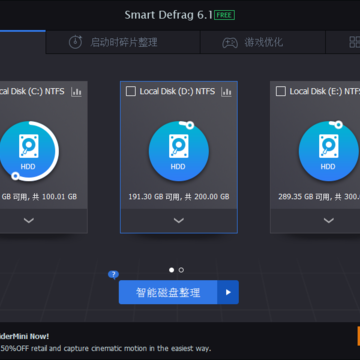Click the FREE edition badge
The height and width of the screenshot is (360, 360).
(225, 15)
